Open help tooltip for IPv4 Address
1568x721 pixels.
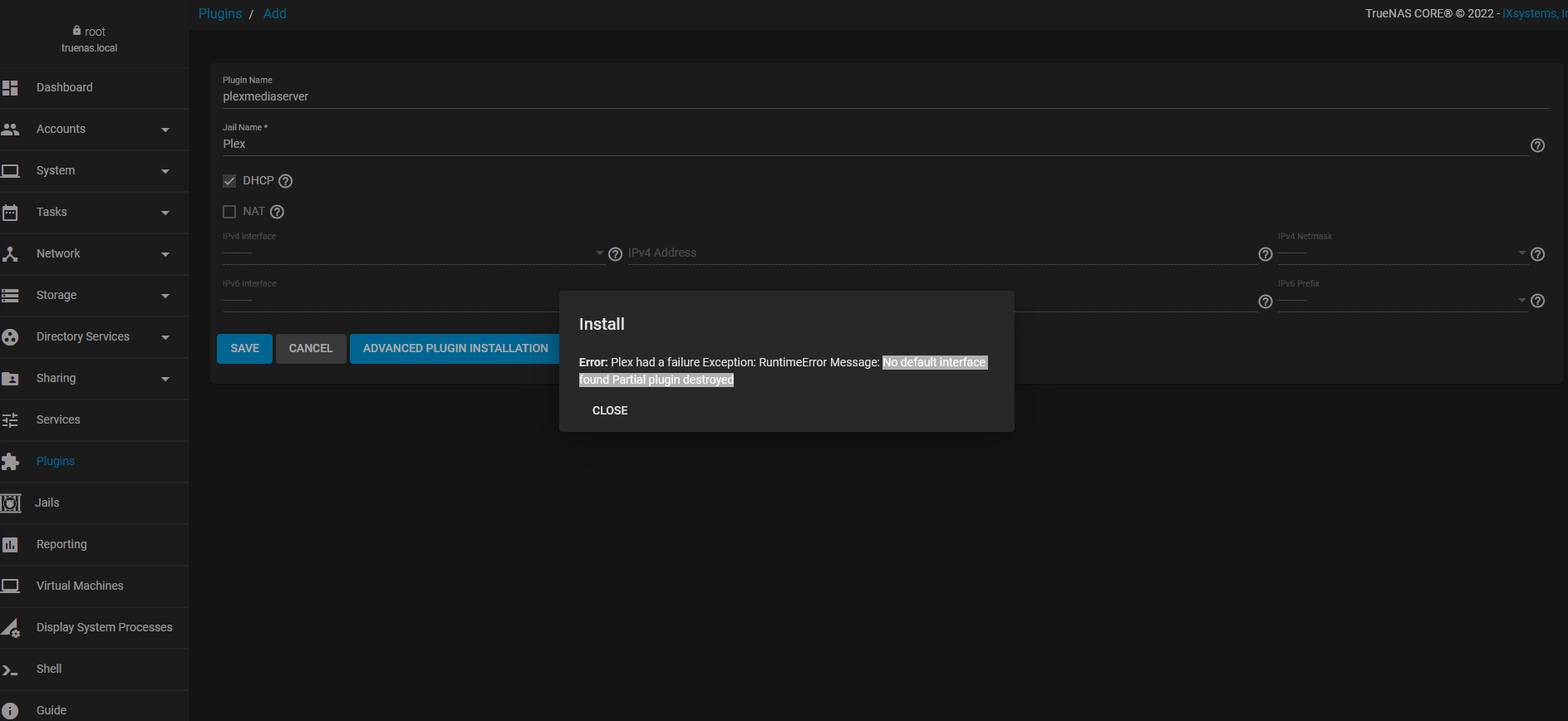click(1266, 254)
